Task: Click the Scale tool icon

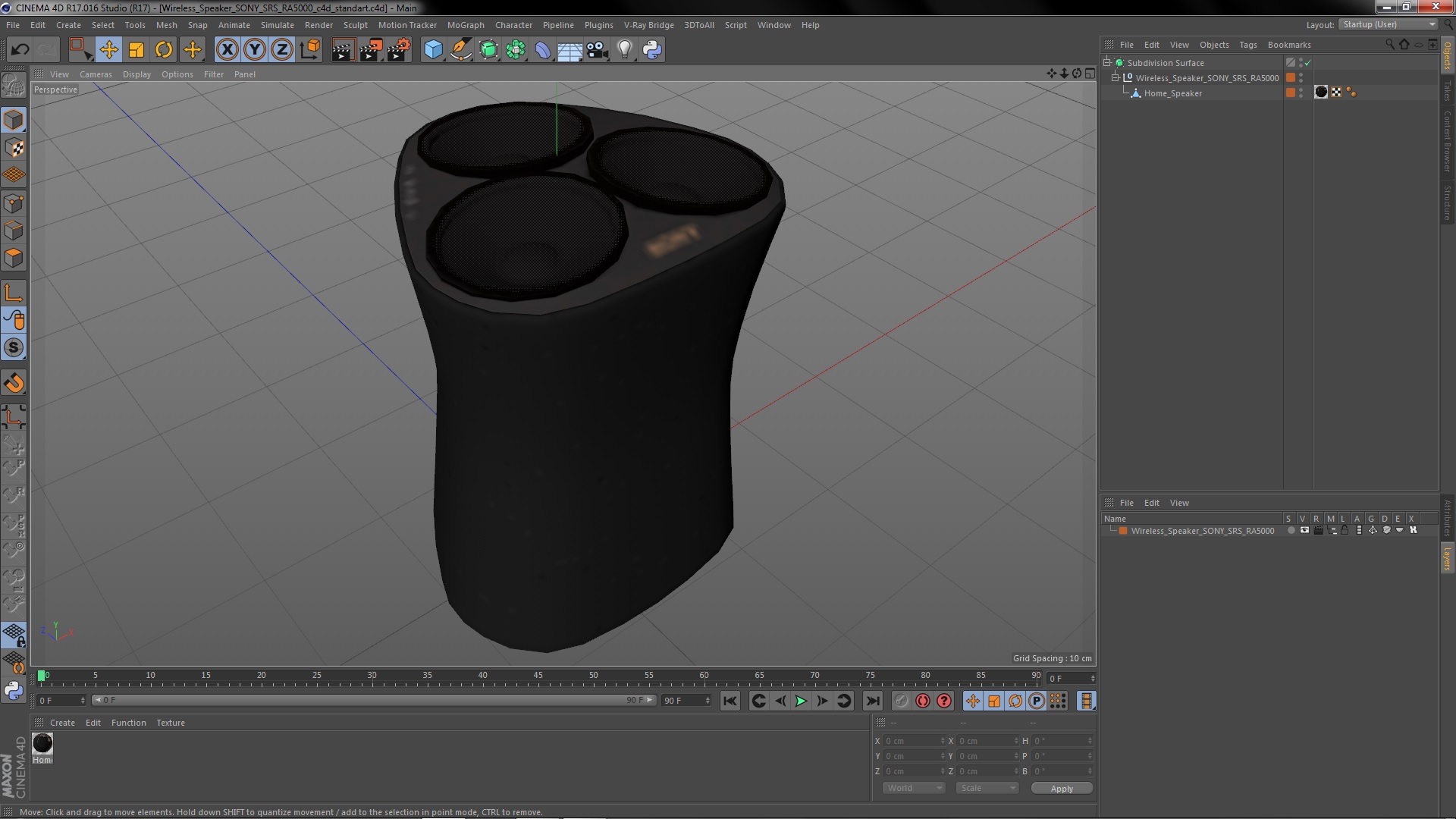Action: pyautogui.click(x=136, y=50)
